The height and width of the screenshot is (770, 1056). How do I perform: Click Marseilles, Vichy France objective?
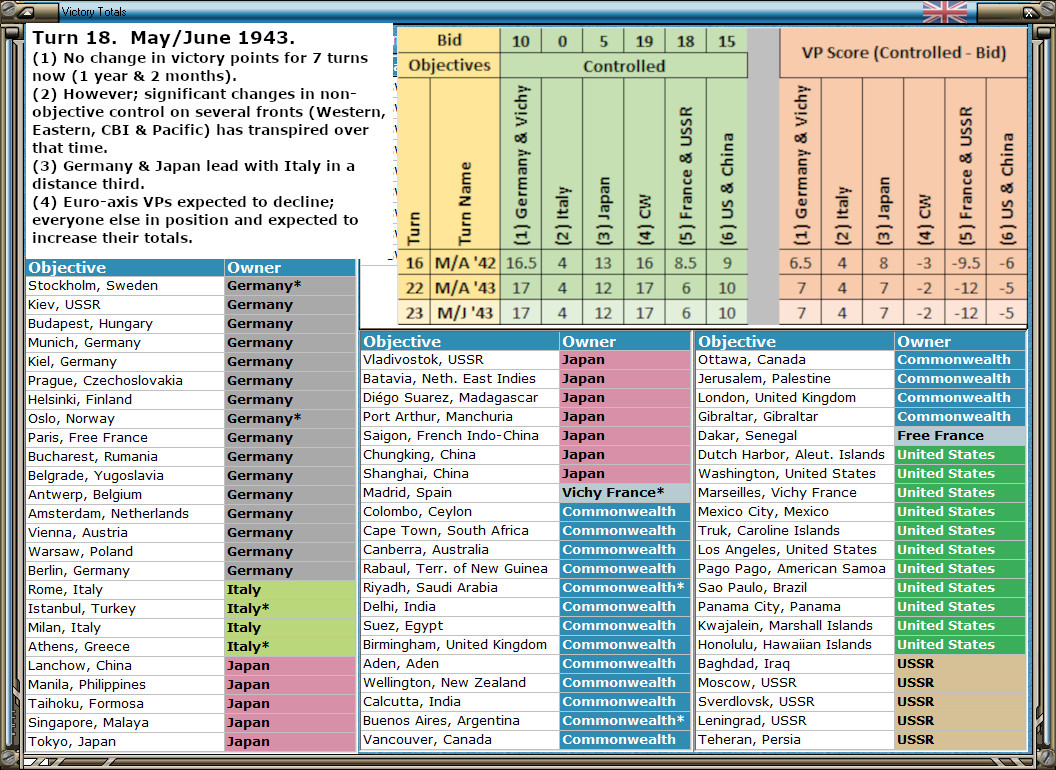tap(795, 492)
